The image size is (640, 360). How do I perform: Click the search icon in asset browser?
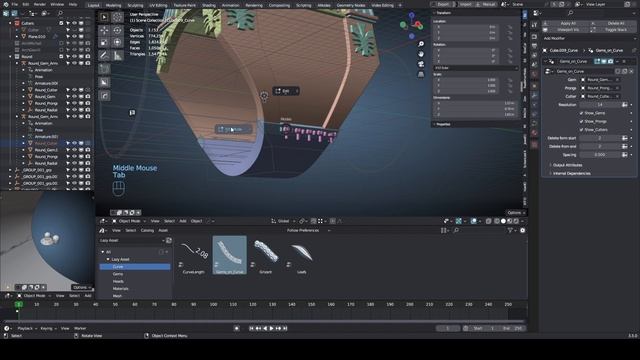click(456, 231)
